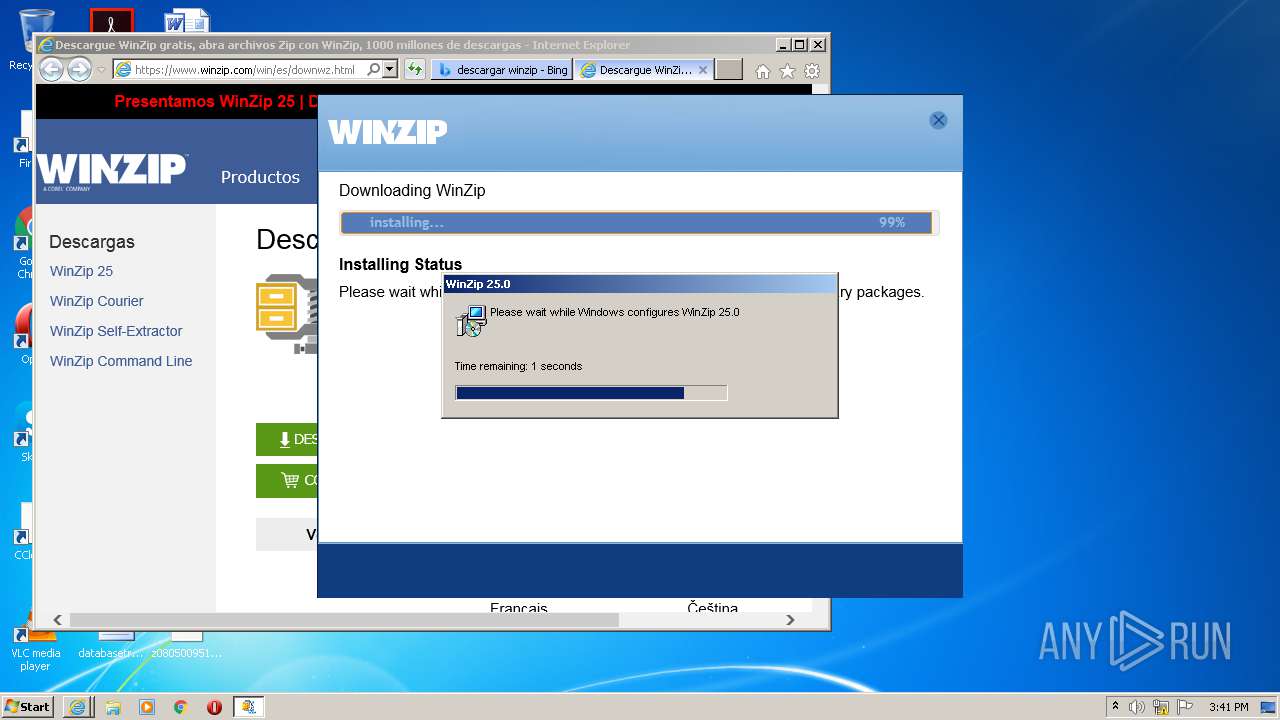Screen dimensions: 1280x720
Task: Switch to the 'descargar winzip - Bing' tab
Action: (x=503, y=70)
